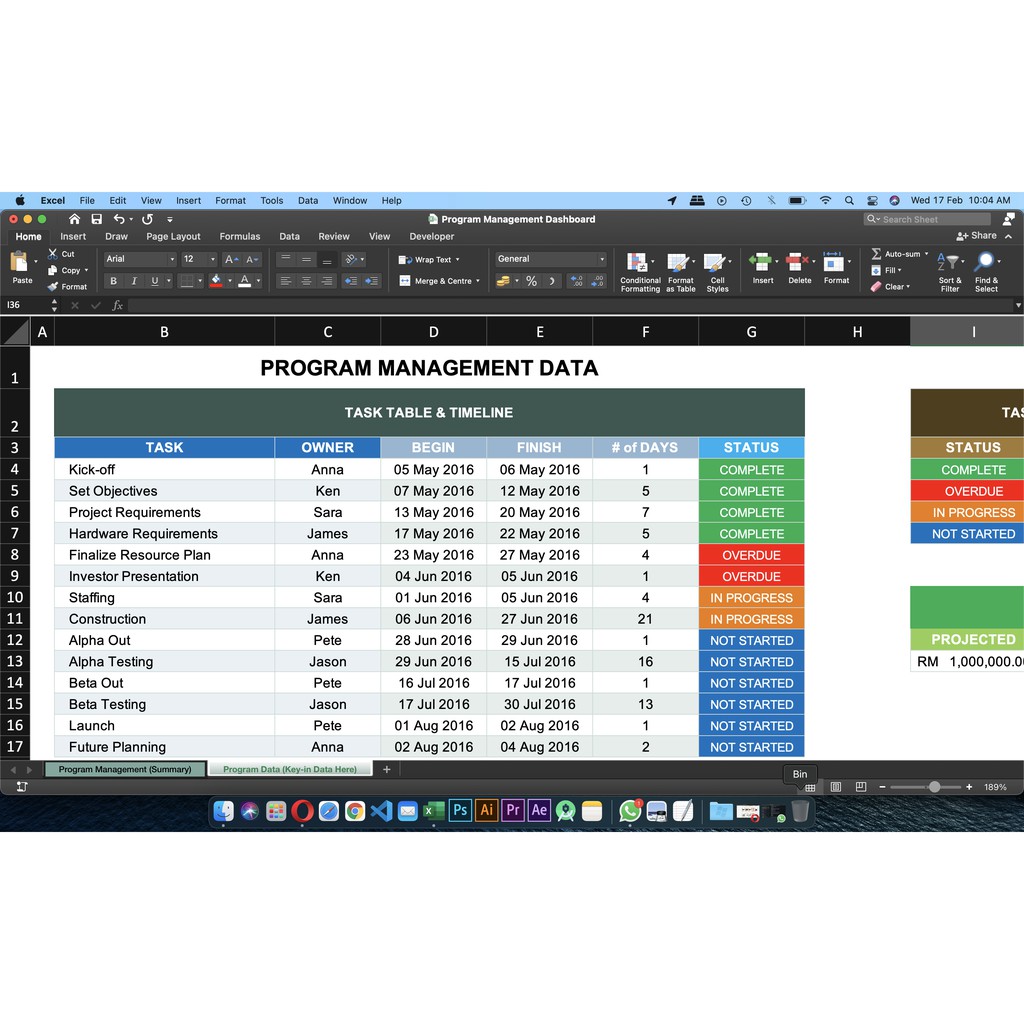The image size is (1024, 1024).
Task: Click the Delete cells icon
Action: [796, 262]
